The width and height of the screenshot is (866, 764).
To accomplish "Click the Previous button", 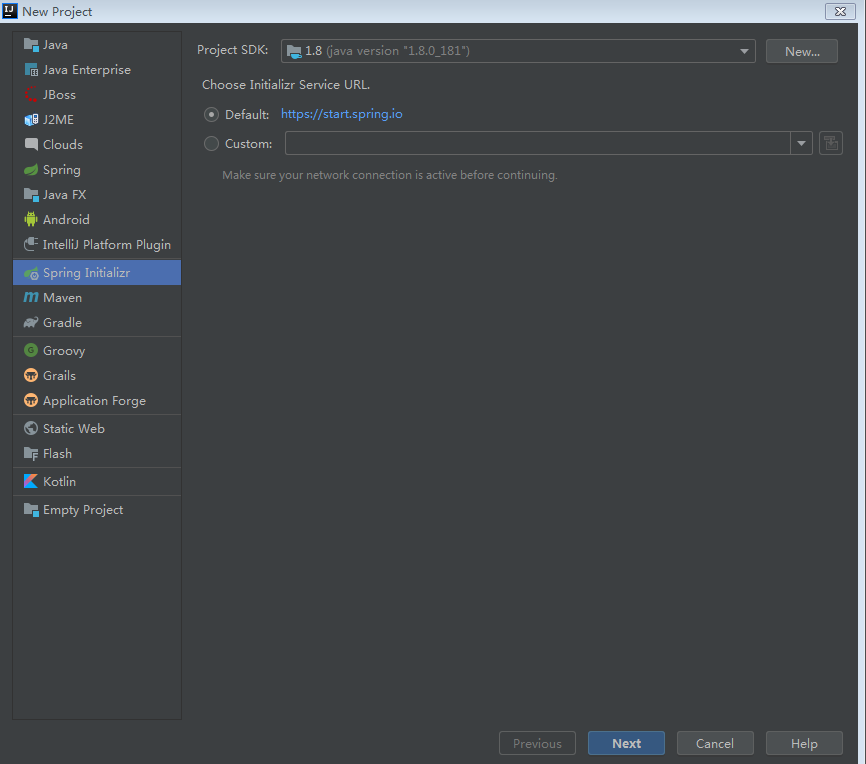I will pos(537,744).
